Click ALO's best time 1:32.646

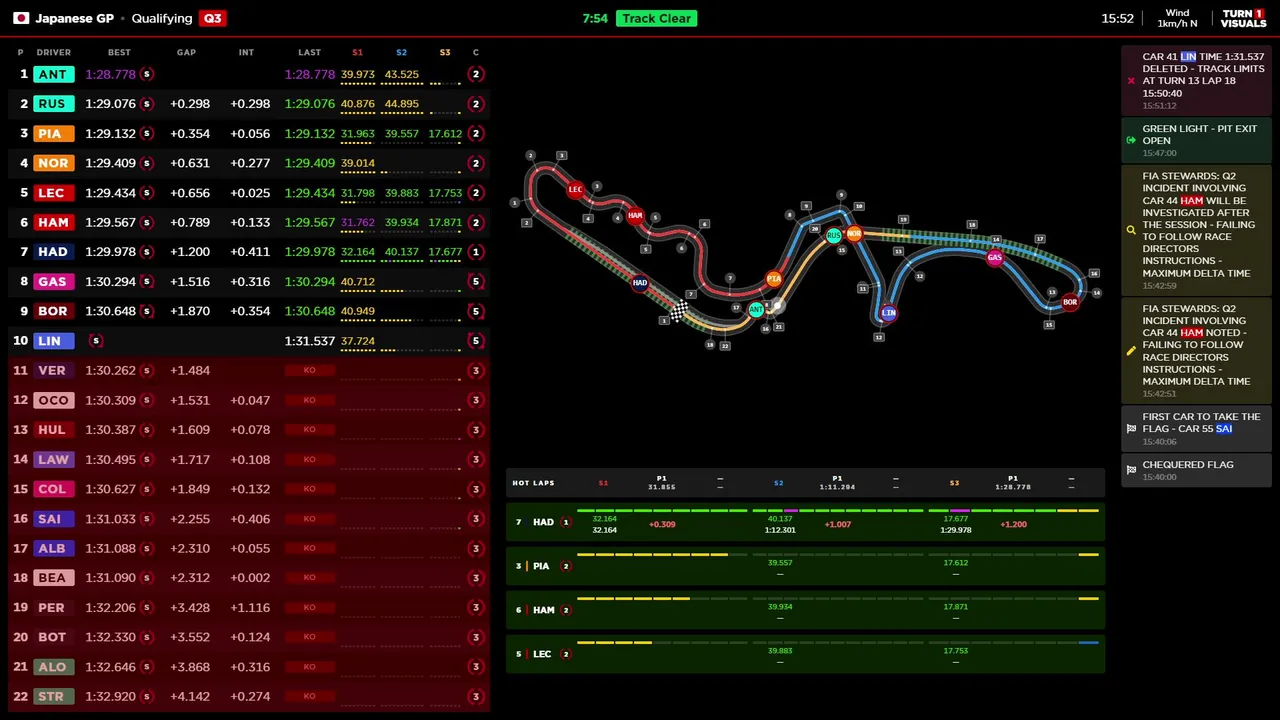click(x=110, y=666)
